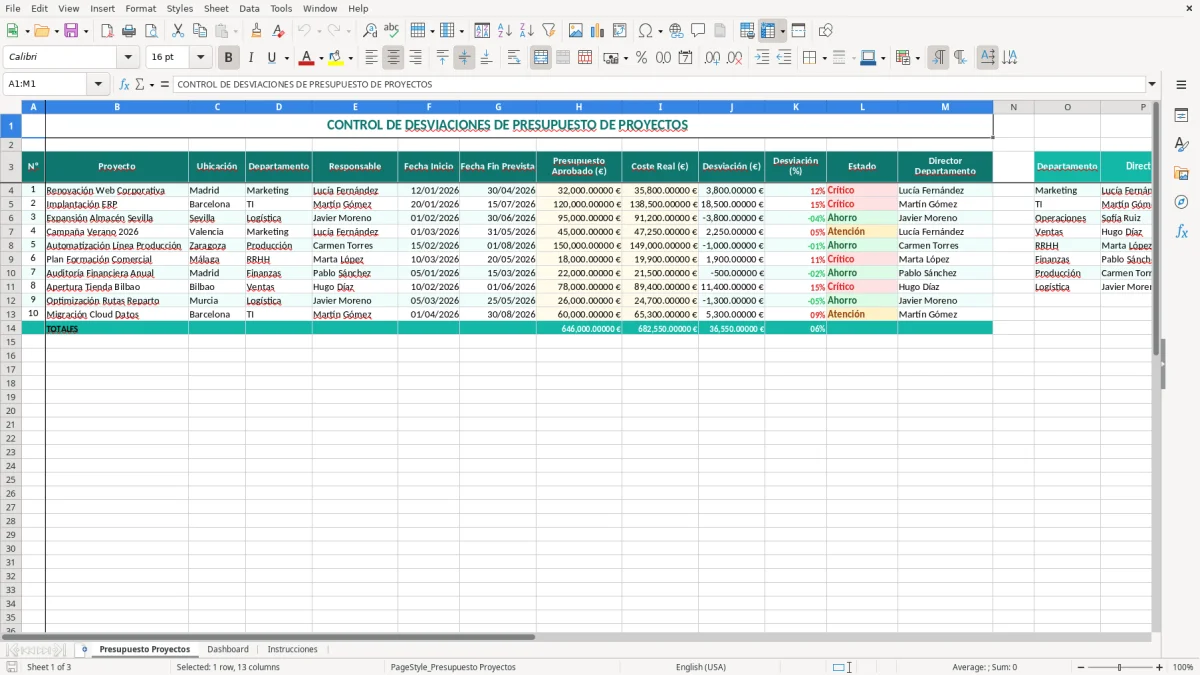Click the Spelling check abc icon

click(x=392, y=31)
